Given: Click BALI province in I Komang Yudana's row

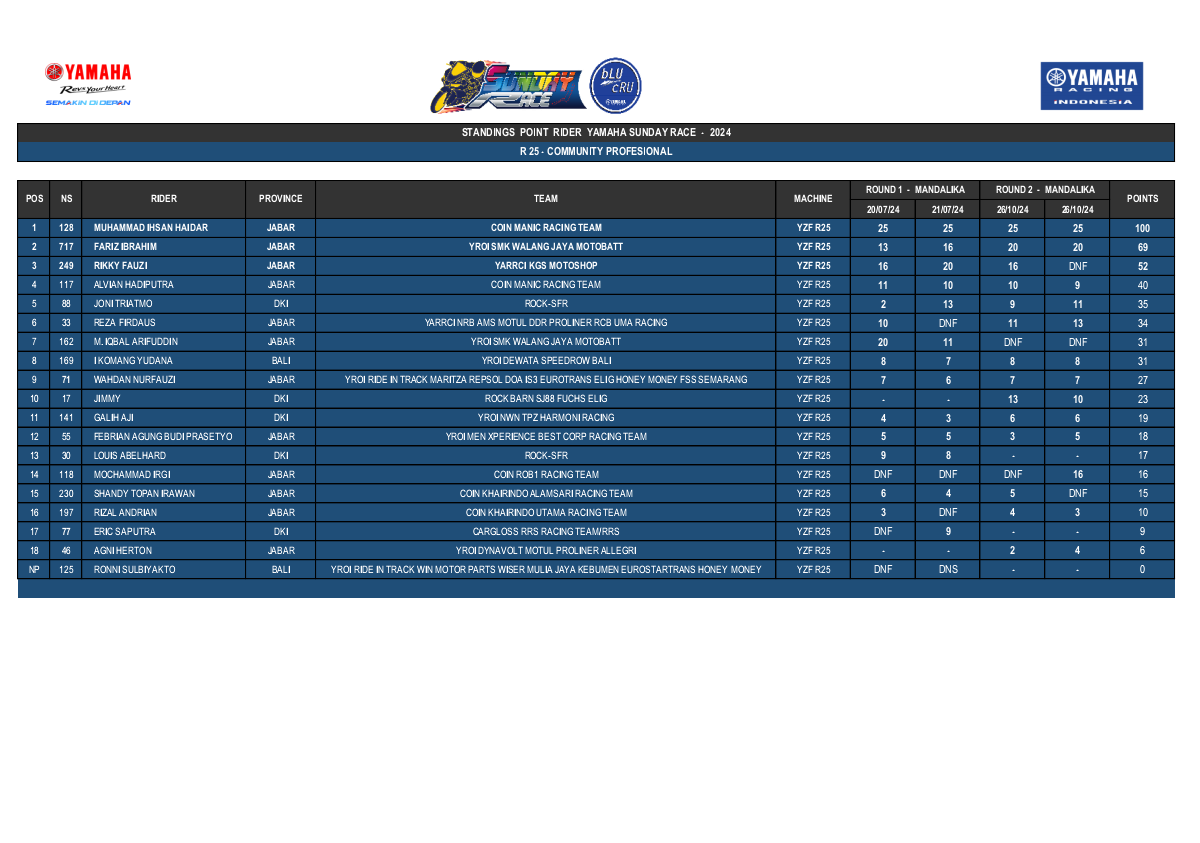Looking at the screenshot, I should pyautogui.click(x=281, y=361).
